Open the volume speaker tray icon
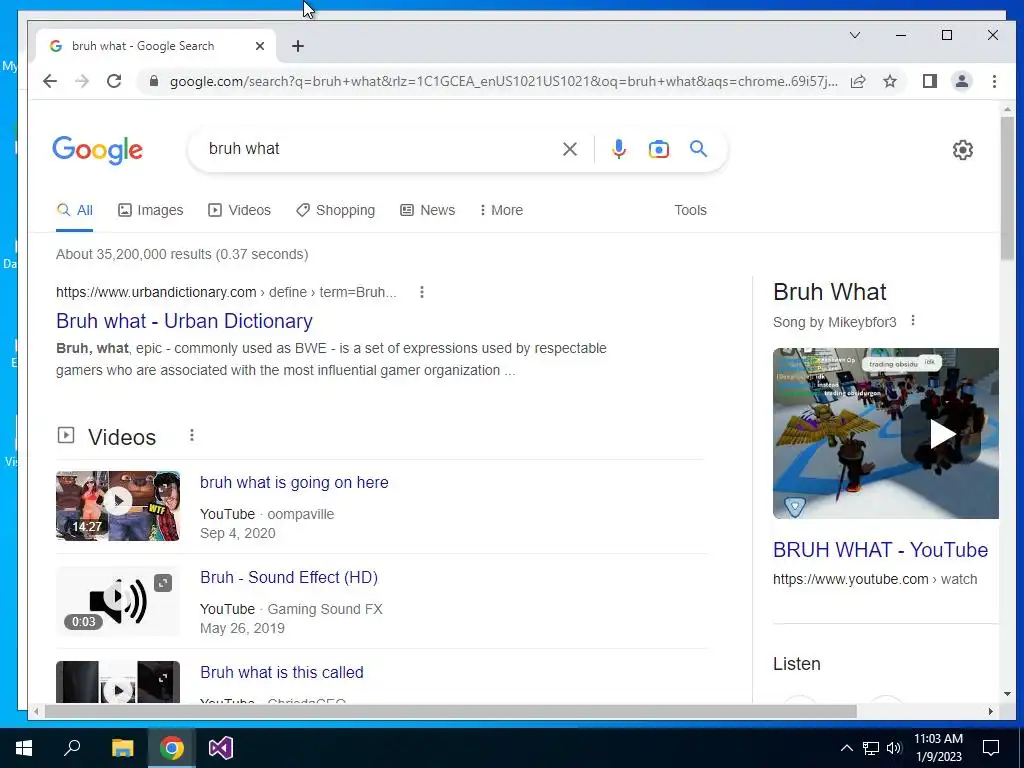The height and width of the screenshot is (768, 1024). (x=894, y=748)
